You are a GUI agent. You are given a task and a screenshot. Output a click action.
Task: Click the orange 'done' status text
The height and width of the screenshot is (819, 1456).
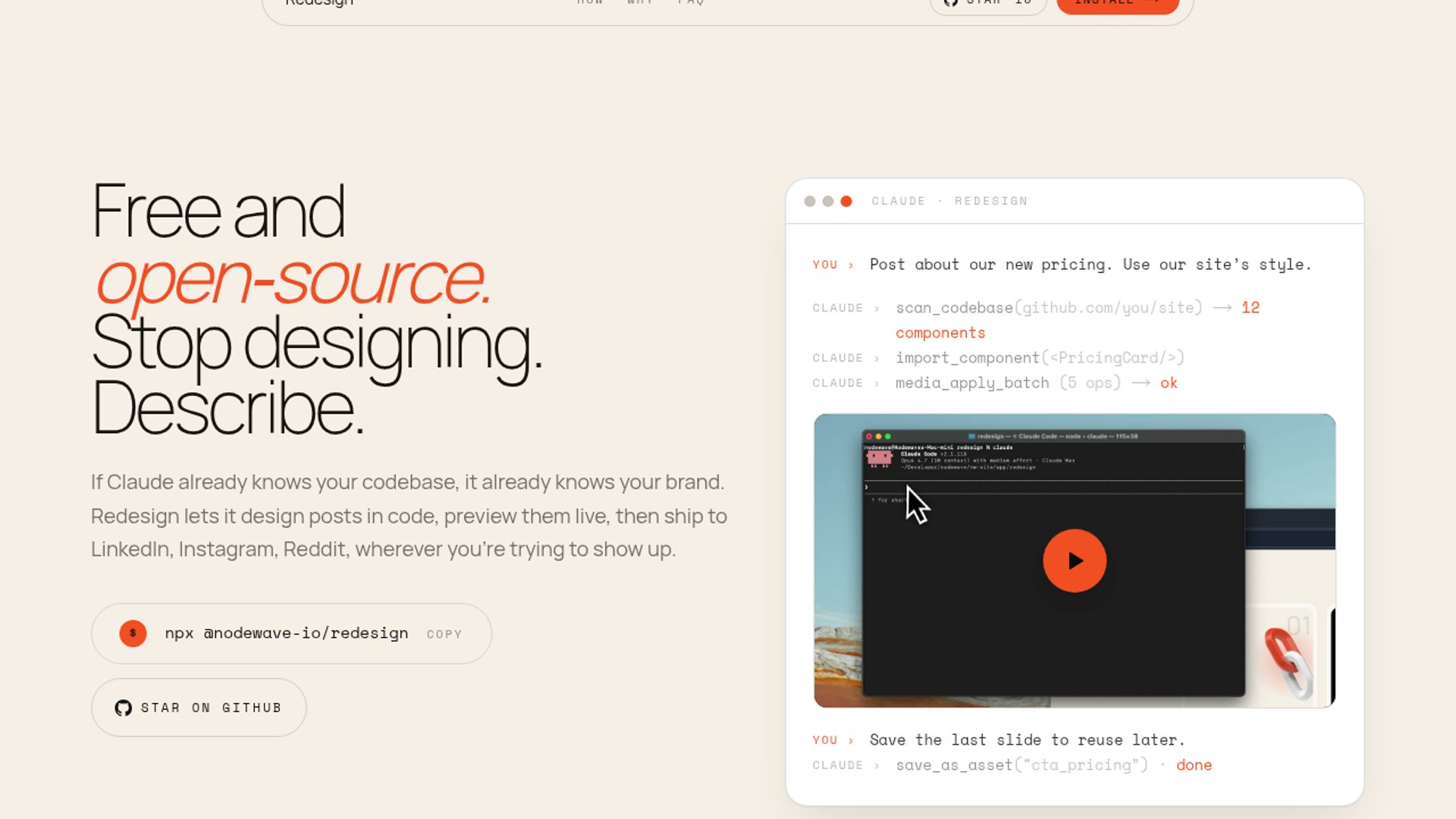pos(1194,765)
